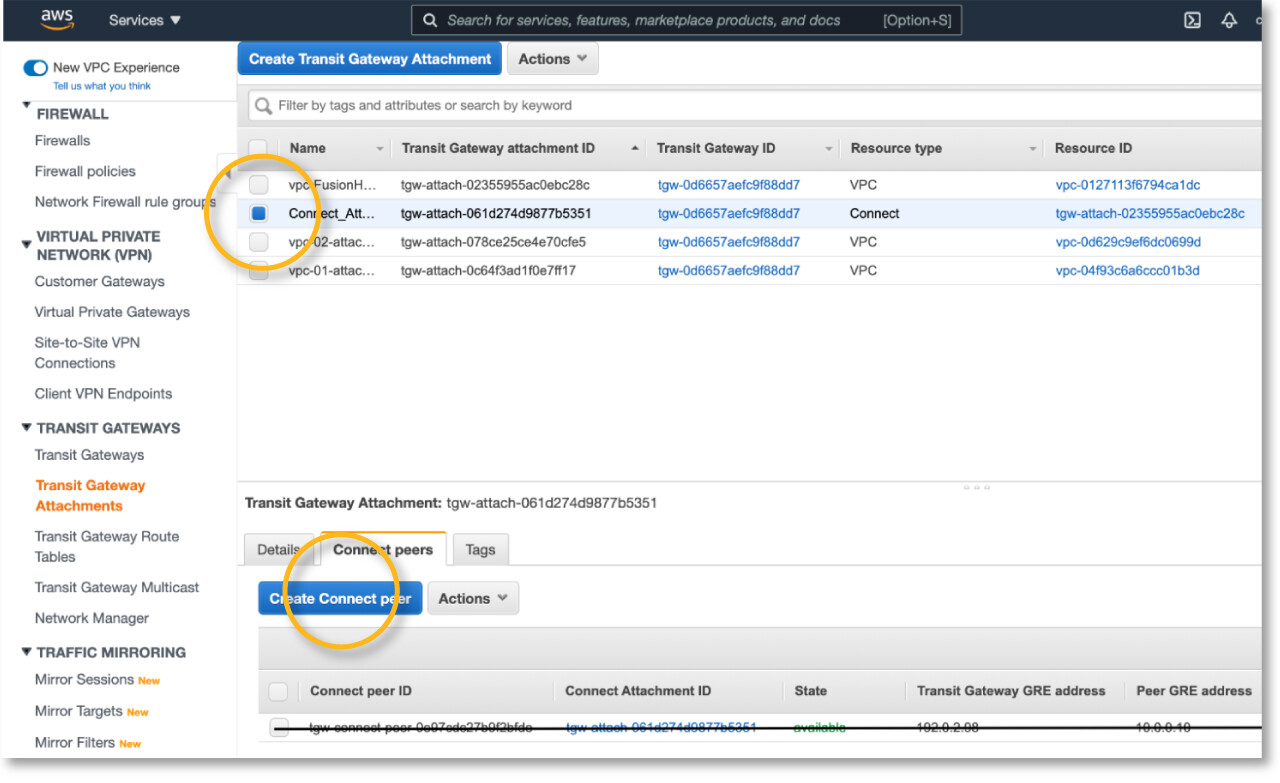This screenshot has width=1280, height=783.
Task: Open resource link tgw-attach-02355955ac0ebc28c
Action: coord(1150,213)
